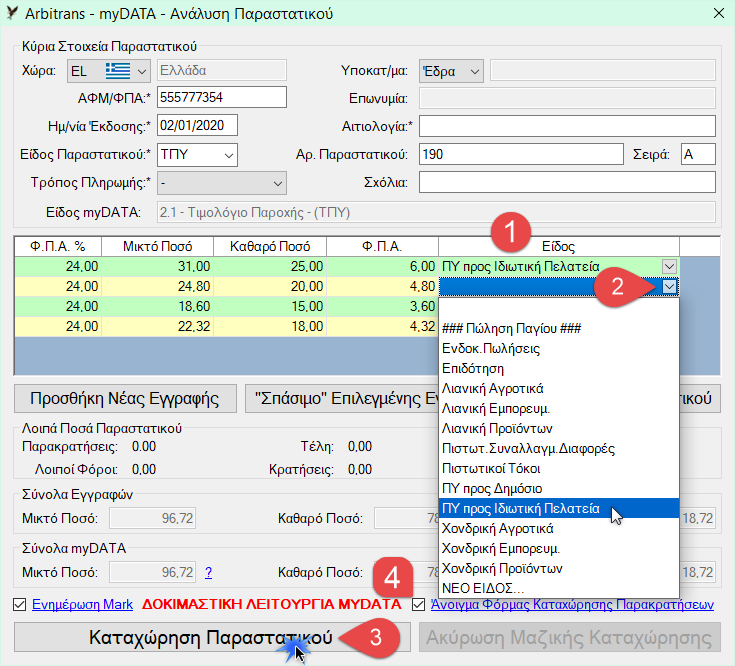This screenshot has width=735, height=666.
Task: Click the 15,00 net amount cell
Action: click(270, 307)
